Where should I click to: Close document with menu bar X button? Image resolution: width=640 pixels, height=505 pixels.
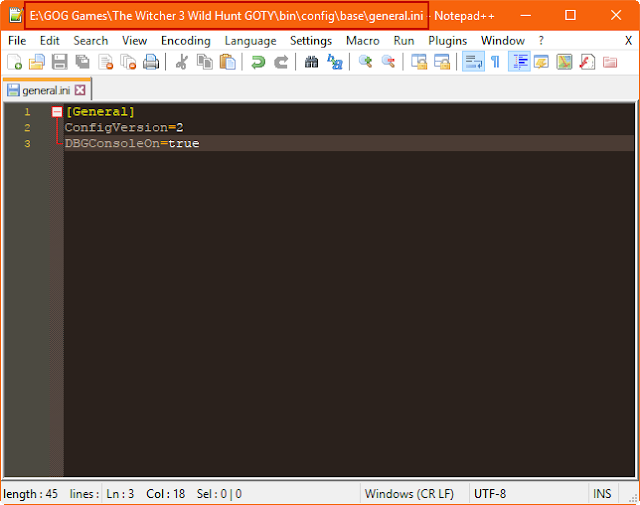coord(628,40)
